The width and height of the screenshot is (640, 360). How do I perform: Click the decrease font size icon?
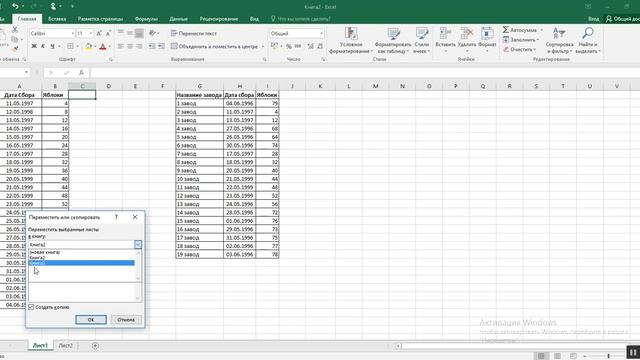point(108,33)
